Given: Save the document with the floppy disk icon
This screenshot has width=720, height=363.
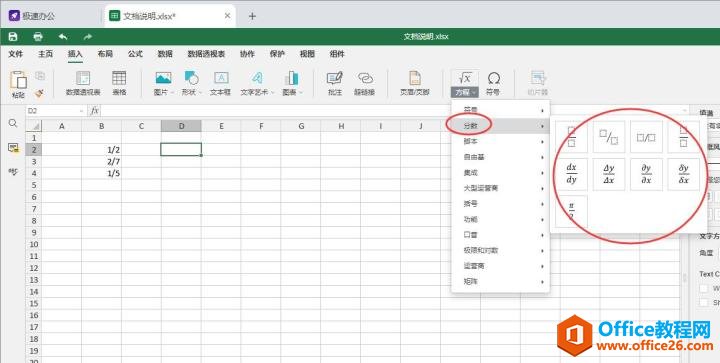Looking at the screenshot, I should pyautogui.click(x=13, y=37).
